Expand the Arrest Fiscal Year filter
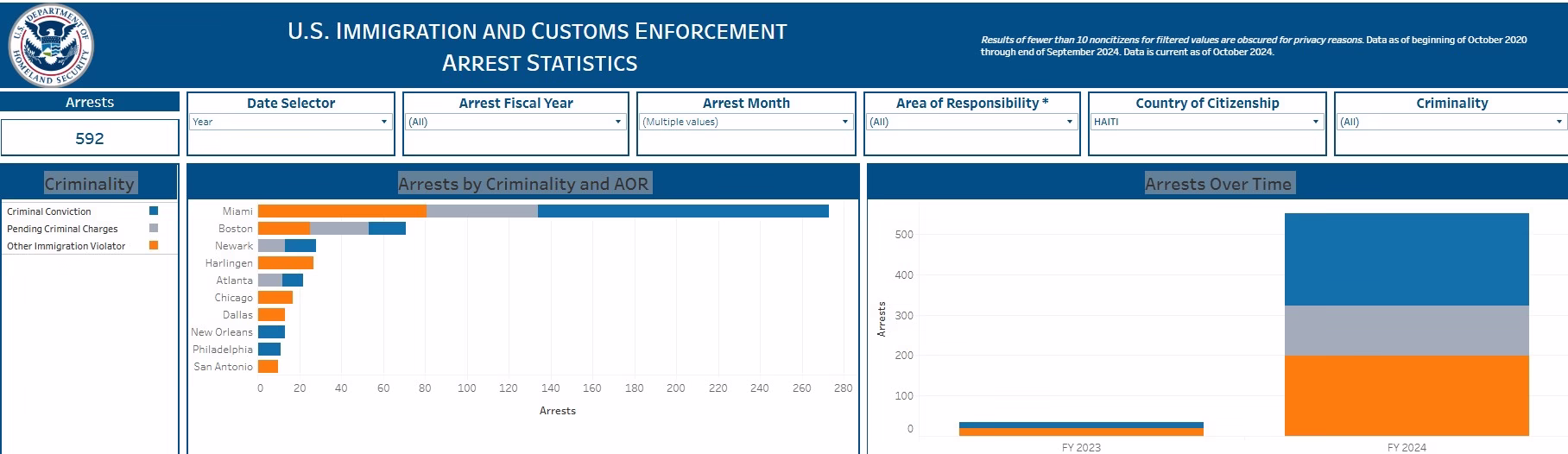The height and width of the screenshot is (454, 1568). click(x=515, y=122)
